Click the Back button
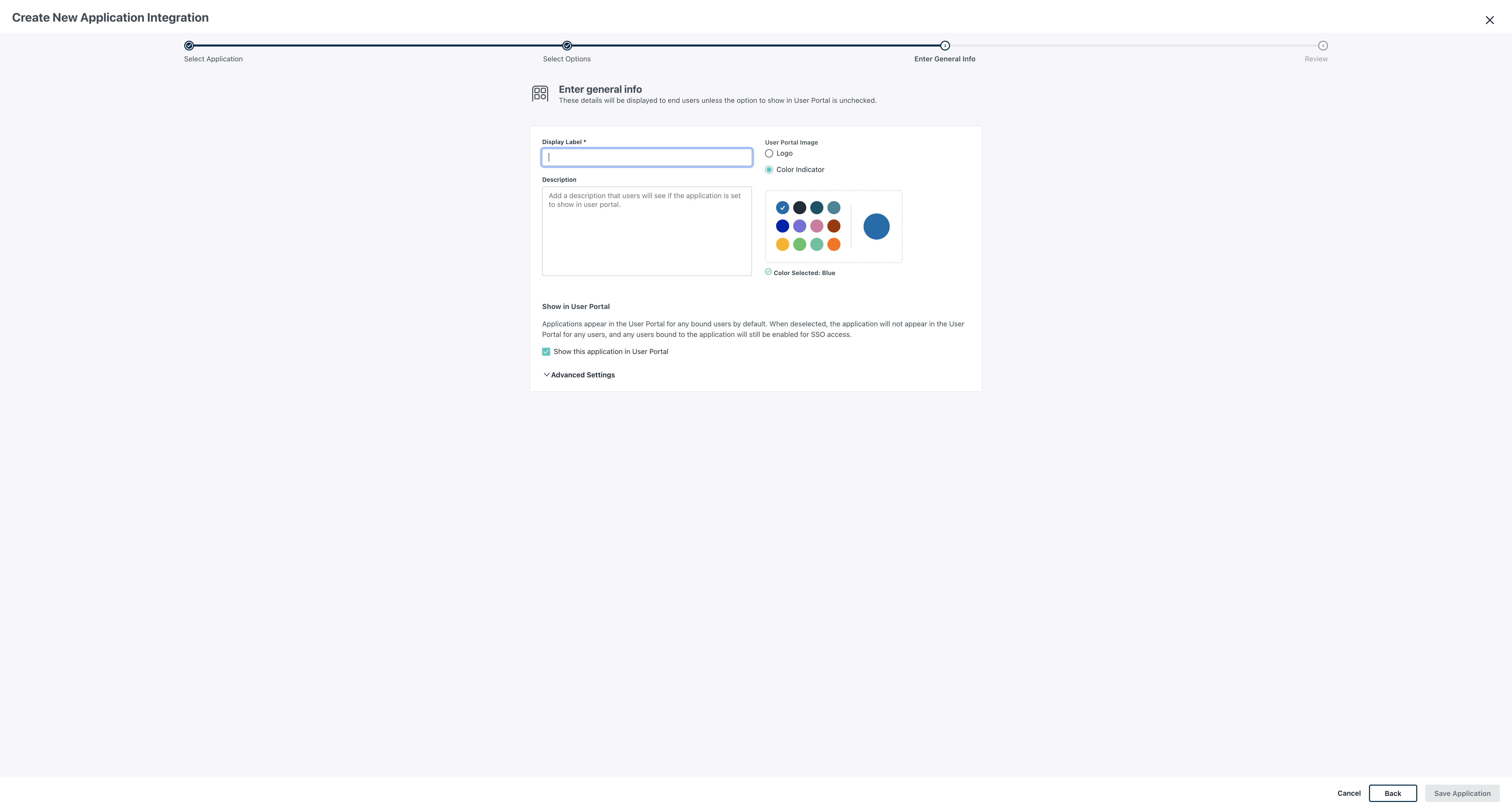1512x810 pixels. [x=1392, y=794]
